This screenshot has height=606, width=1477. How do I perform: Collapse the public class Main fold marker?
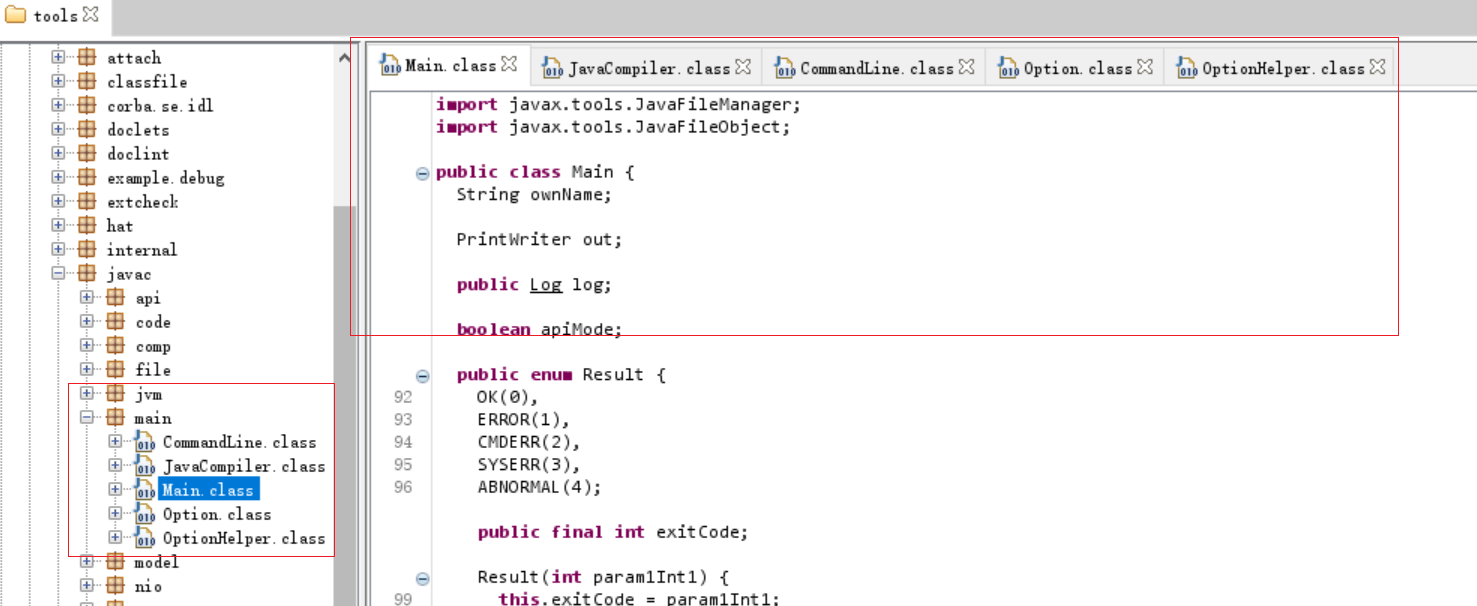pyautogui.click(x=421, y=172)
